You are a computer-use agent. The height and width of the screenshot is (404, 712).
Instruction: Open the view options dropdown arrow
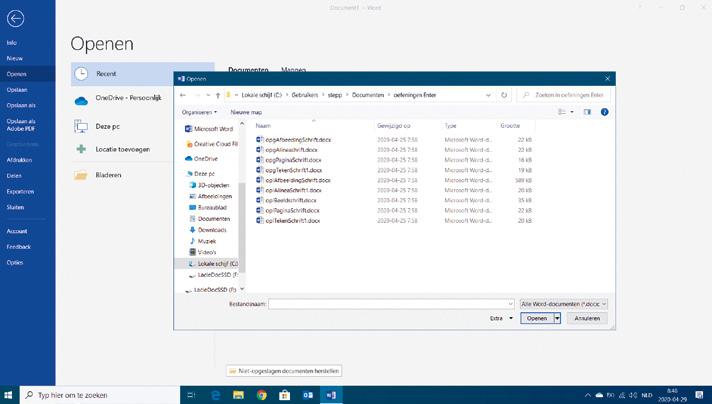point(572,112)
